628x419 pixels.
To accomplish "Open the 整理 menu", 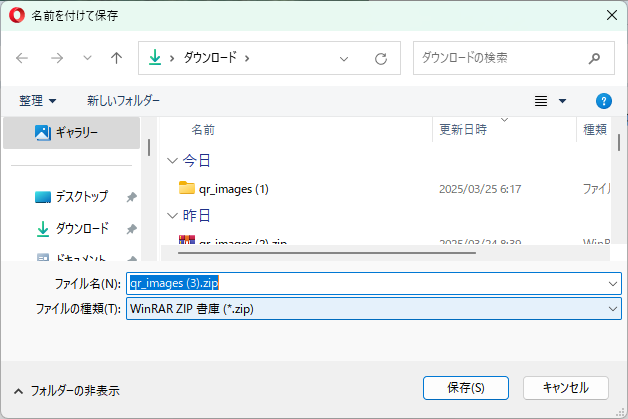I will coord(38,101).
